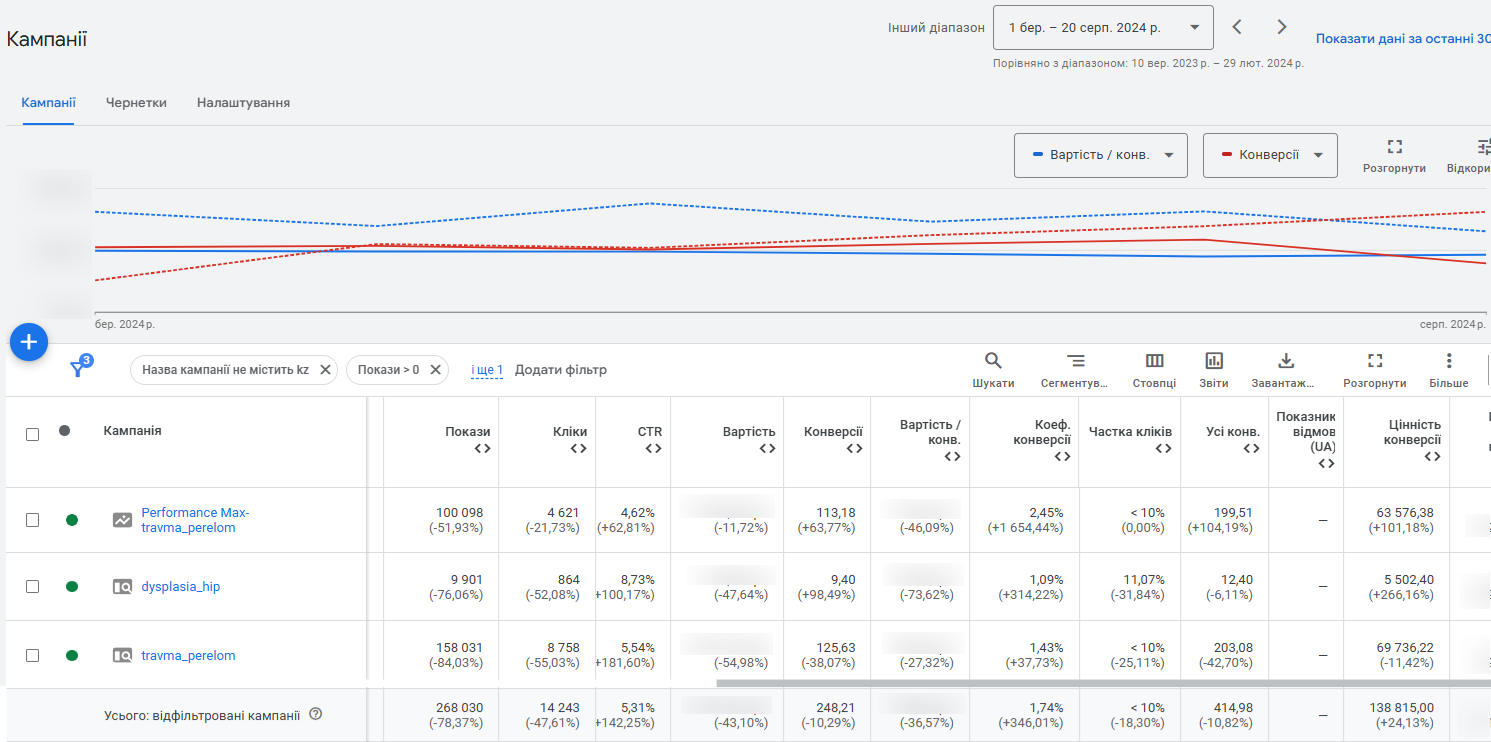Select all campaigns with header checkbox
Viewport: 1491px width, 742px height.
(33, 434)
